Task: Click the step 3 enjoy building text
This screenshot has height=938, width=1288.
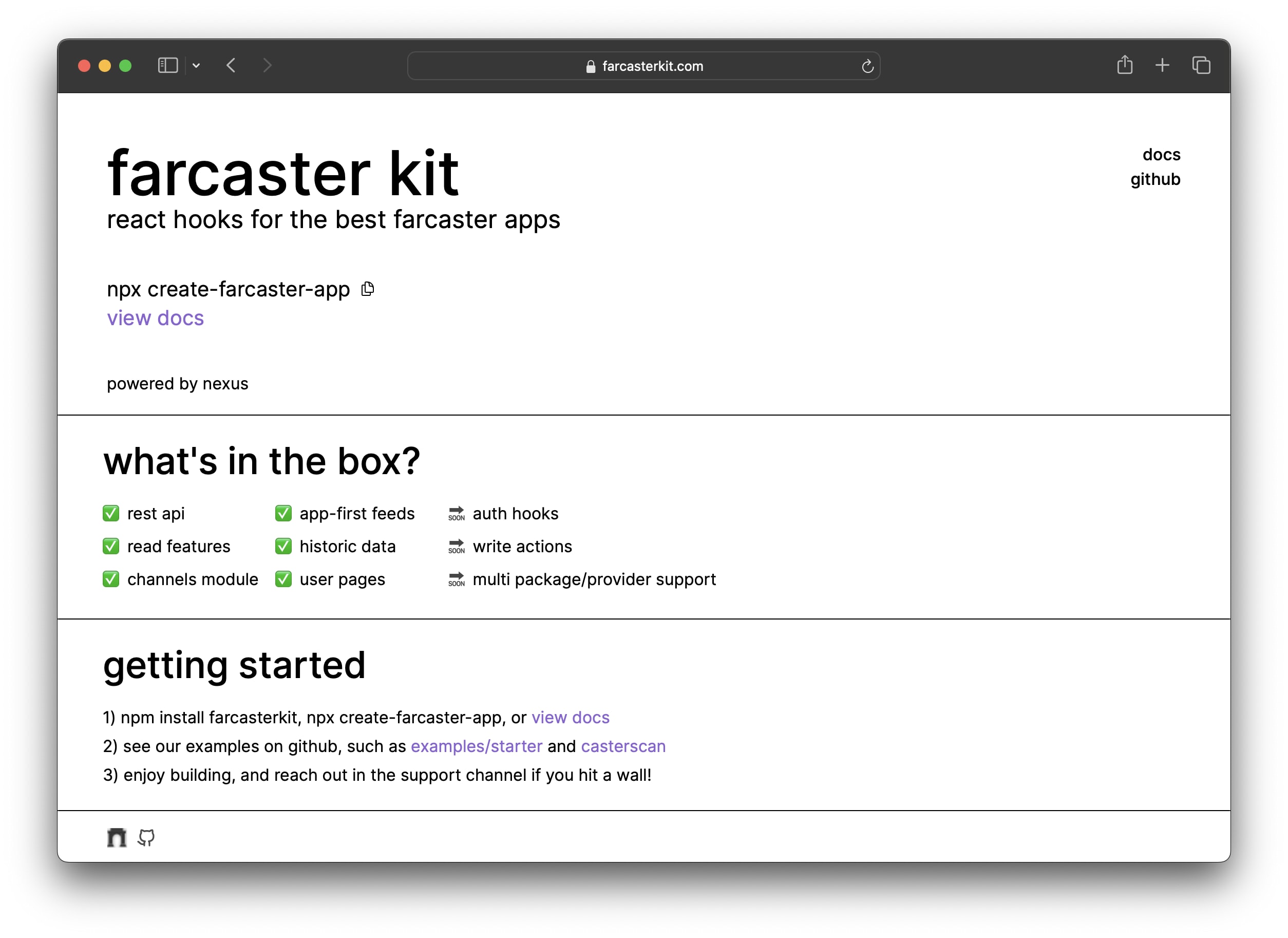Action: coord(377,776)
